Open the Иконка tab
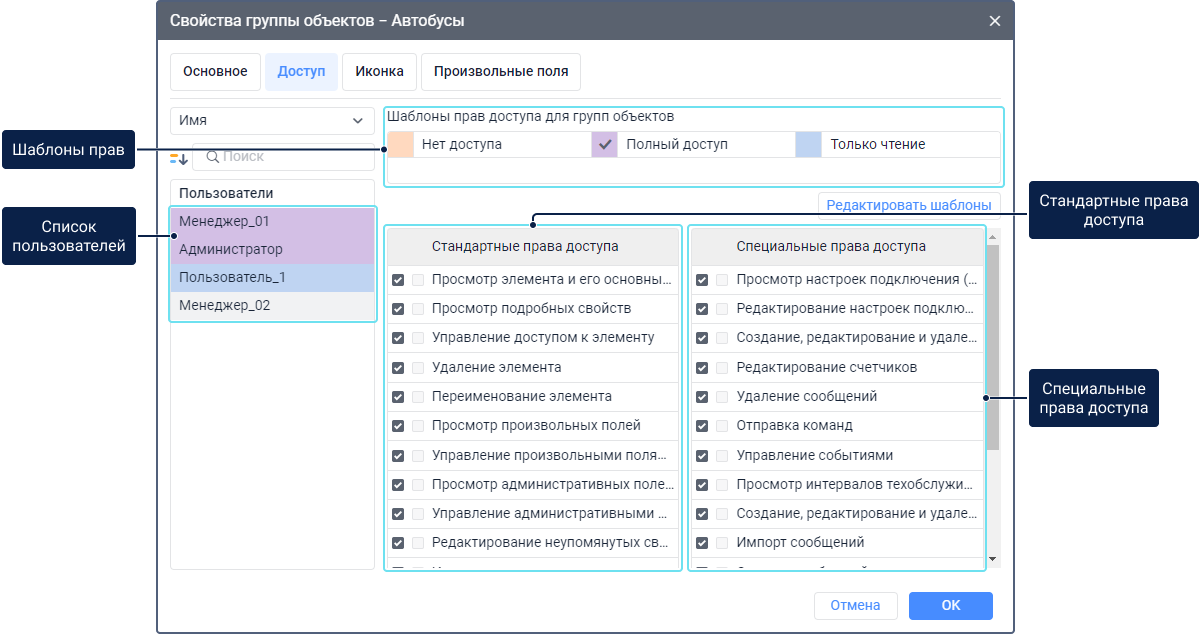The image size is (1201, 634). click(x=379, y=72)
